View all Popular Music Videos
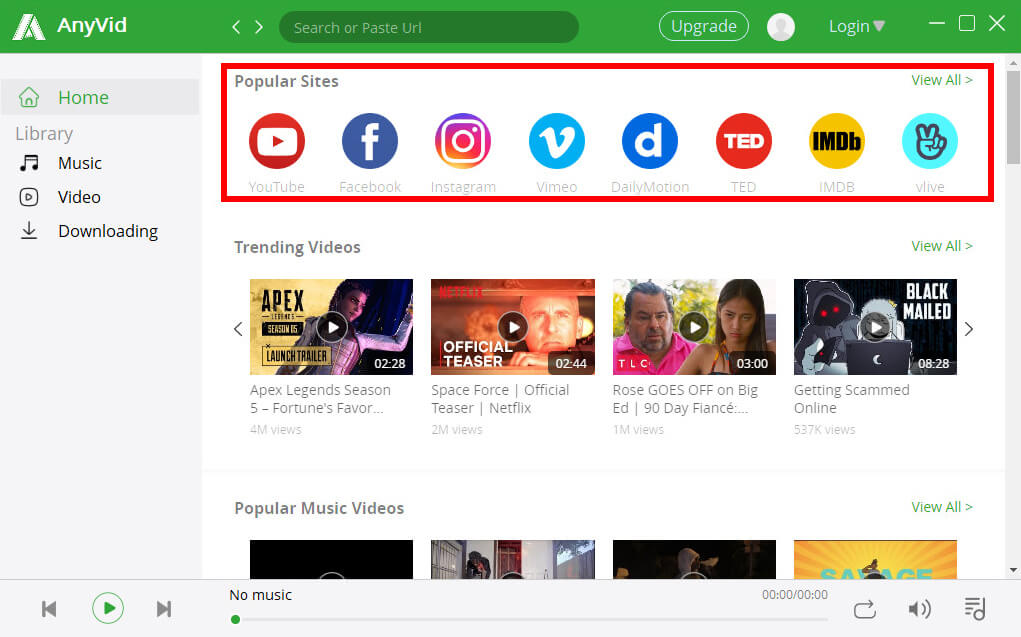 [x=942, y=507]
